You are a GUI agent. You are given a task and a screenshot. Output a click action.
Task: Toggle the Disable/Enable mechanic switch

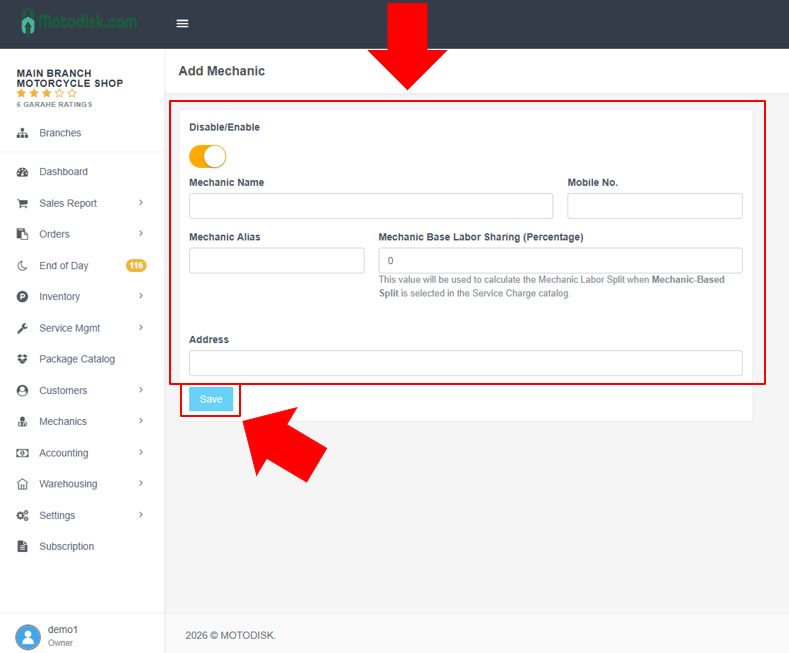pyautogui.click(x=208, y=156)
